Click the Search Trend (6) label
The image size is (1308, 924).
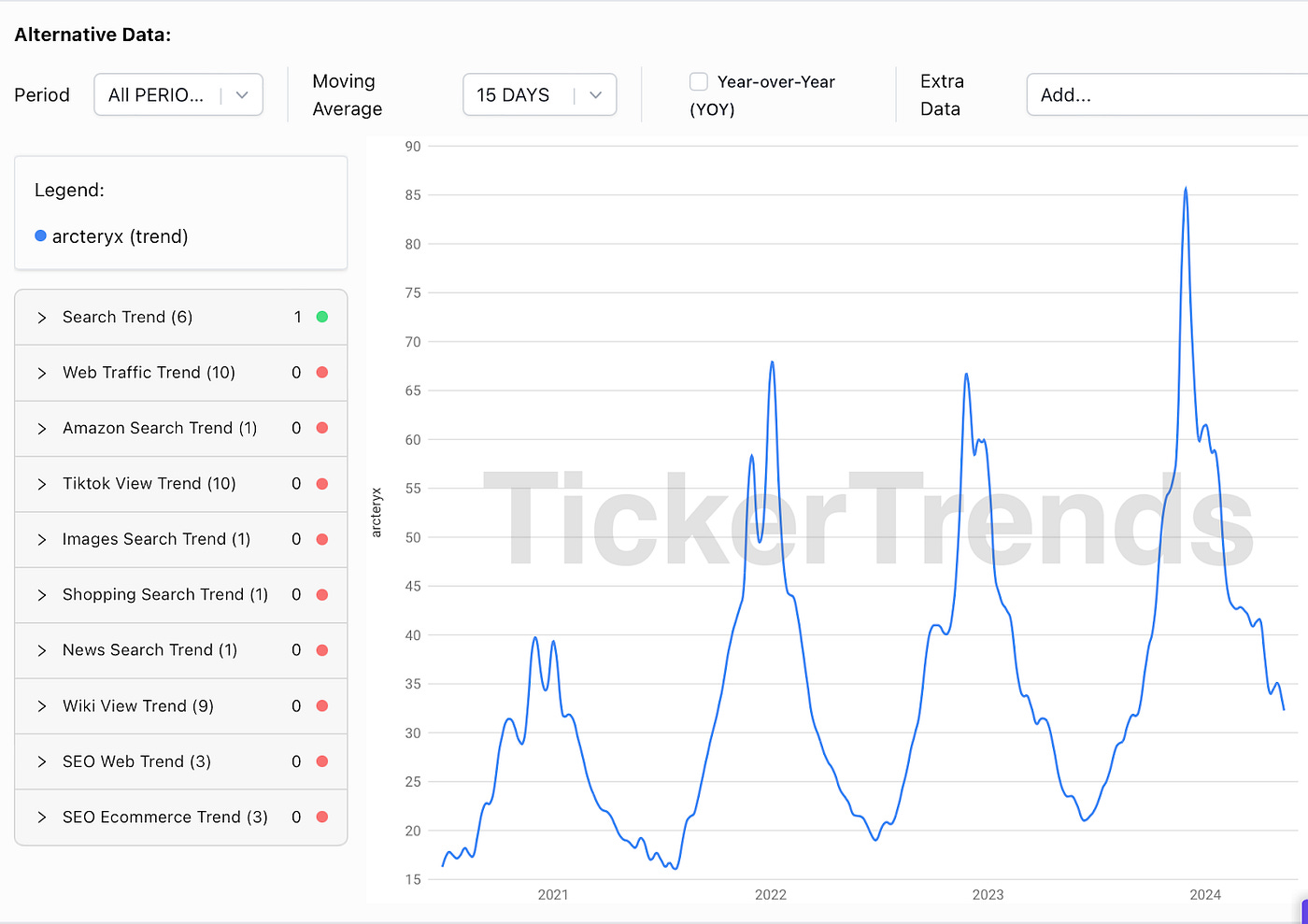(x=128, y=317)
